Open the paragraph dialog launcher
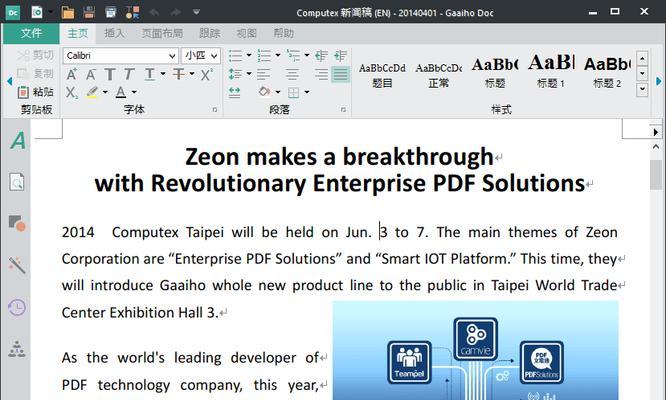 343,110
